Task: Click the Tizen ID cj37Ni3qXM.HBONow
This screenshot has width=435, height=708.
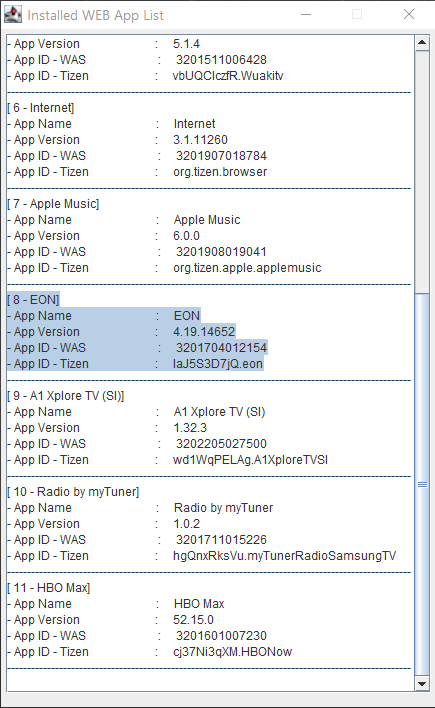Action: click(x=233, y=652)
